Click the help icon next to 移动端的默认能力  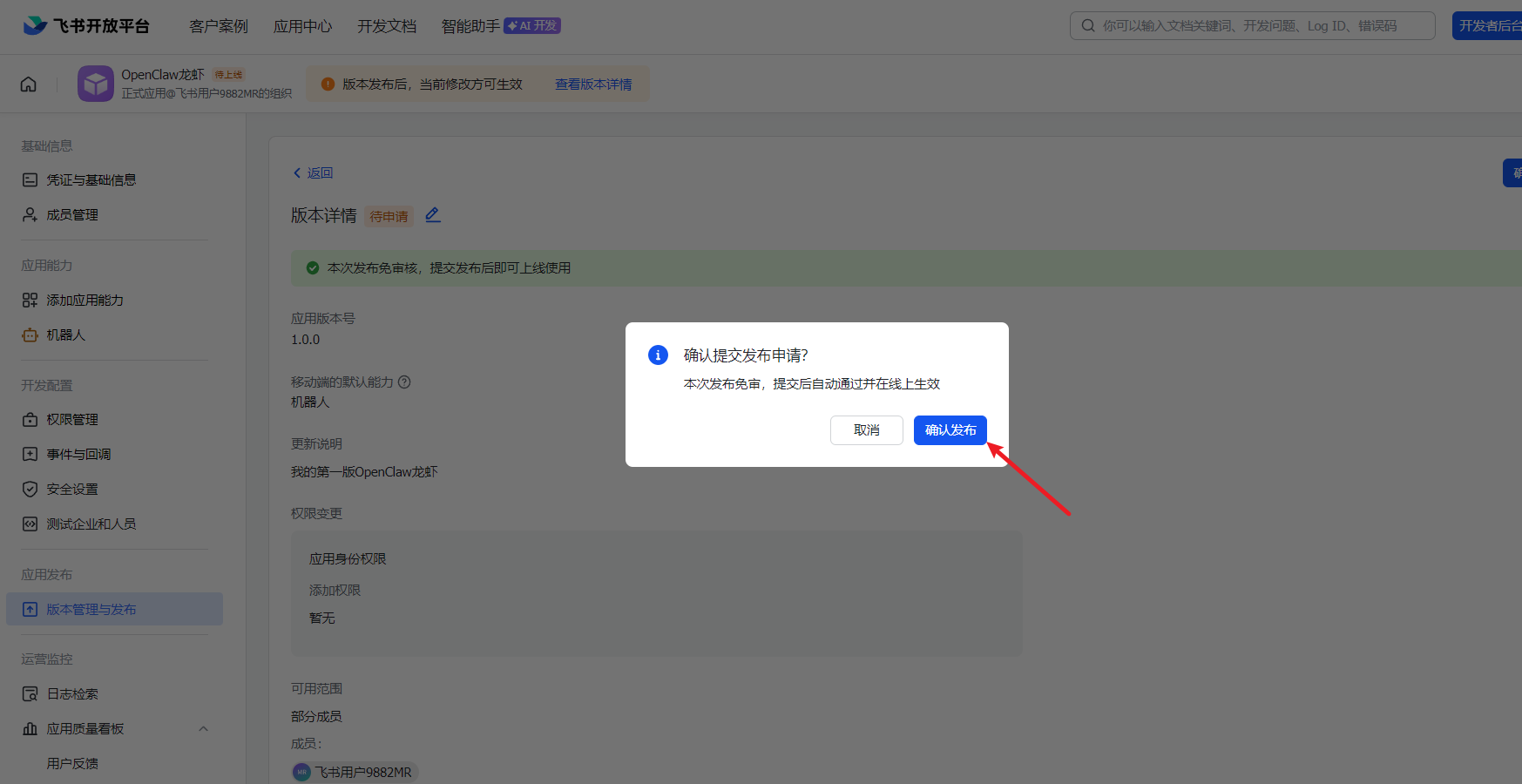[404, 382]
